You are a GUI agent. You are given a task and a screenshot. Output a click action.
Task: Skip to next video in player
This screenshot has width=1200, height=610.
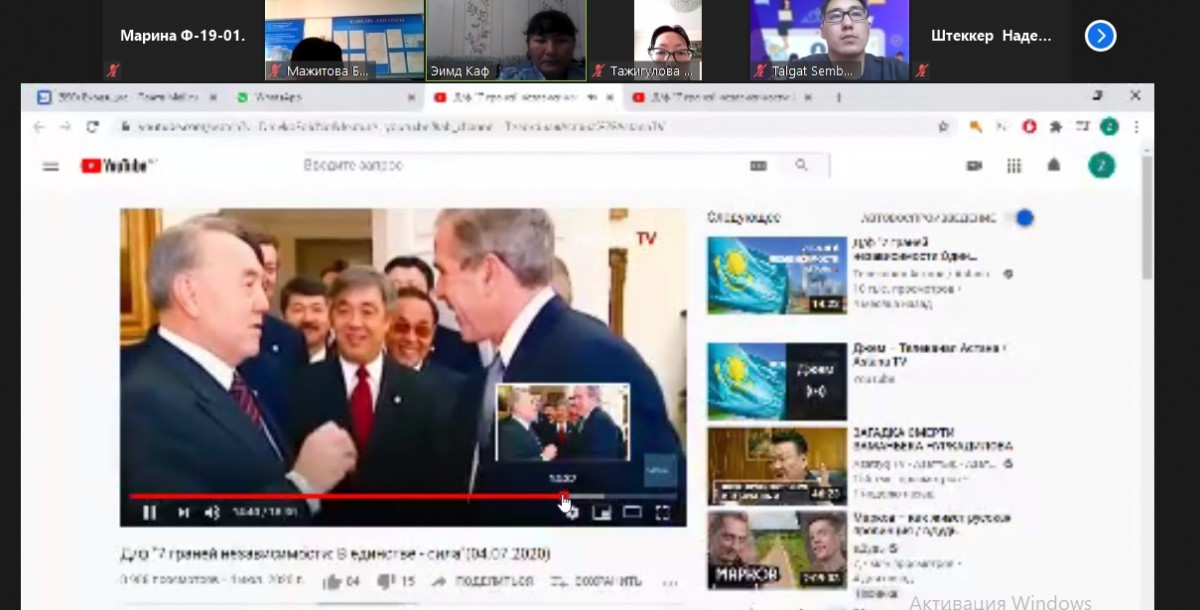coord(183,513)
